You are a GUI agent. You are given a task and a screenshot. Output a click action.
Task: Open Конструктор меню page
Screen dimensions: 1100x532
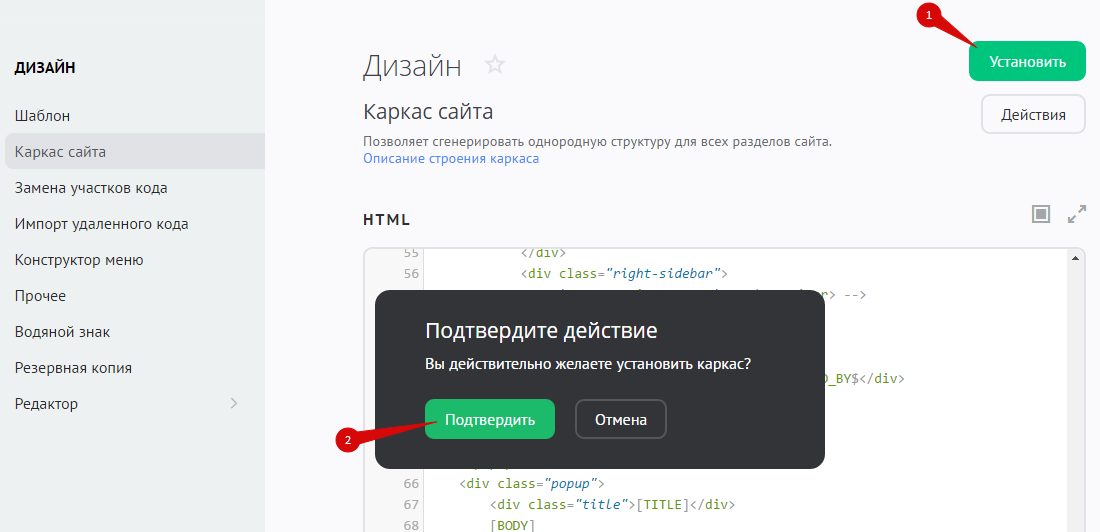click(x=79, y=260)
